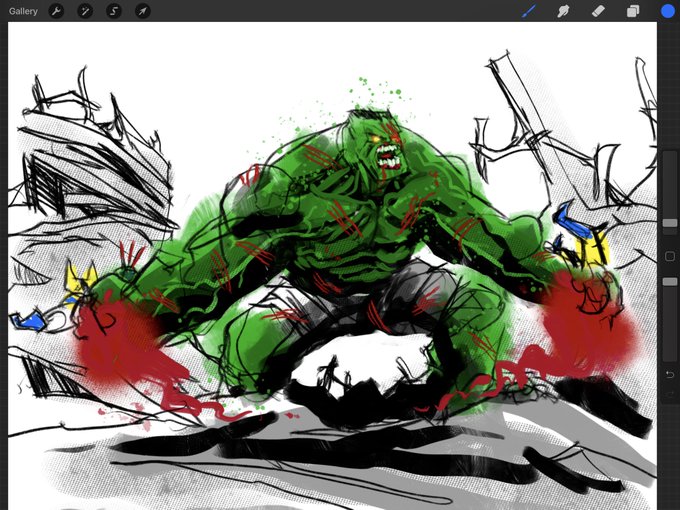Activate the Selection tool
This screenshot has height=510, width=680.
[114, 11]
